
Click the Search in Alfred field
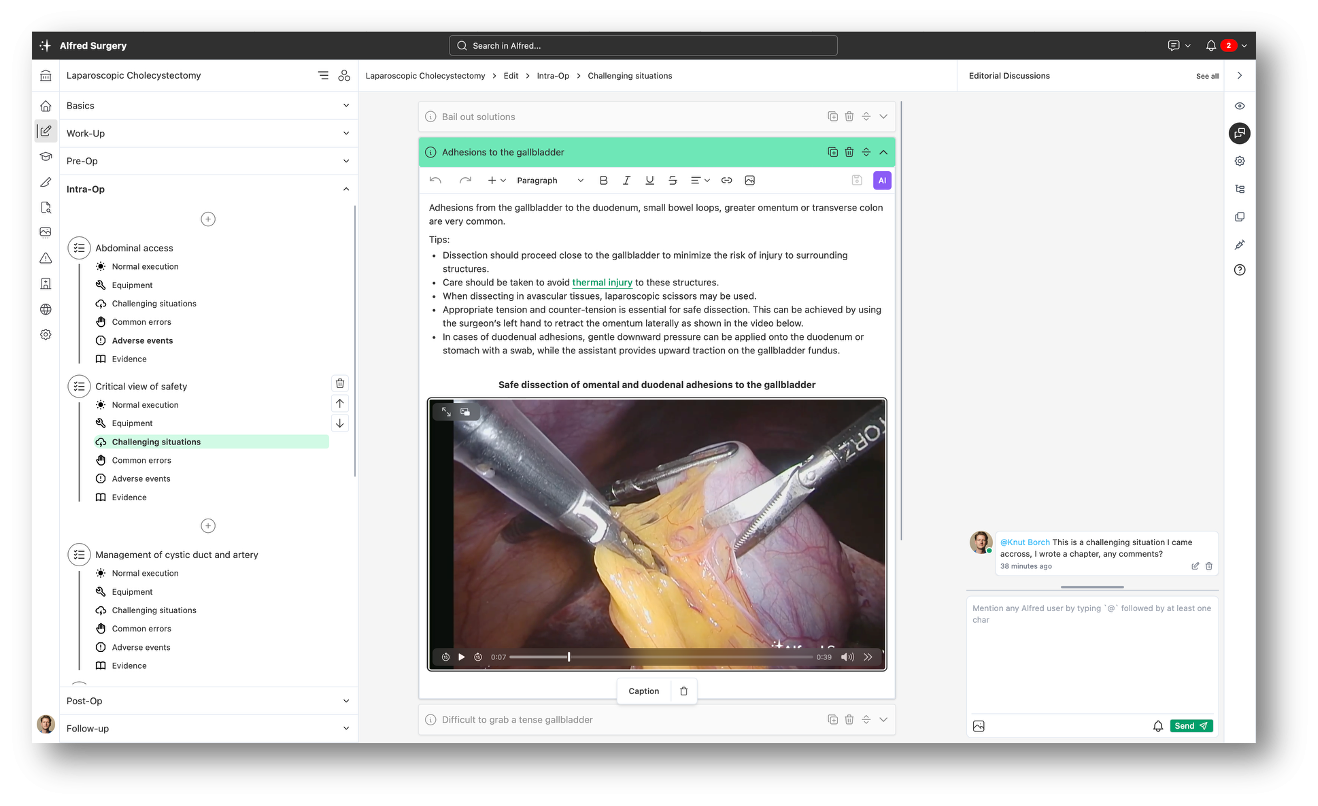pos(643,46)
